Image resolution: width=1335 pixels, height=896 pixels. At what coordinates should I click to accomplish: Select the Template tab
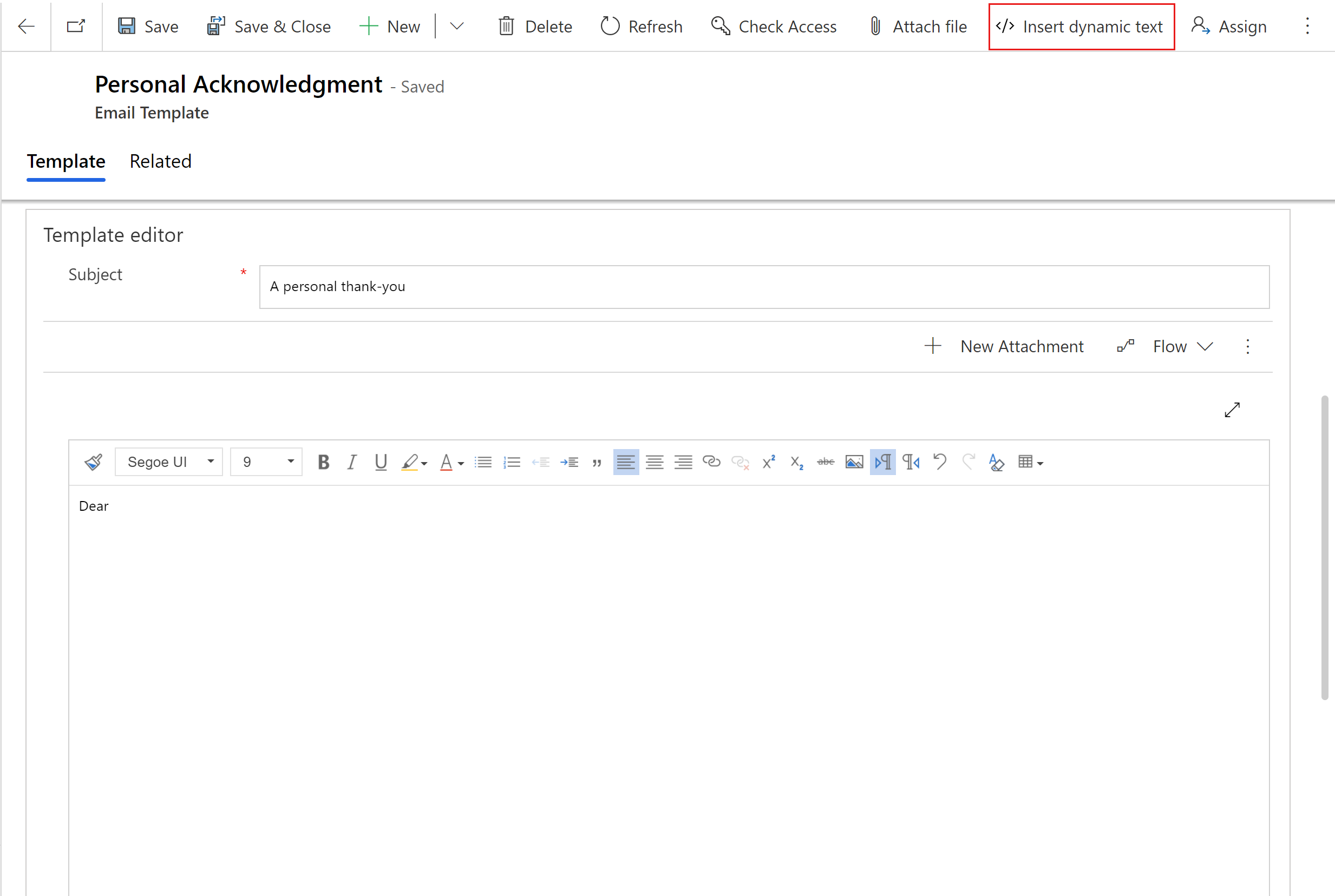[65, 160]
